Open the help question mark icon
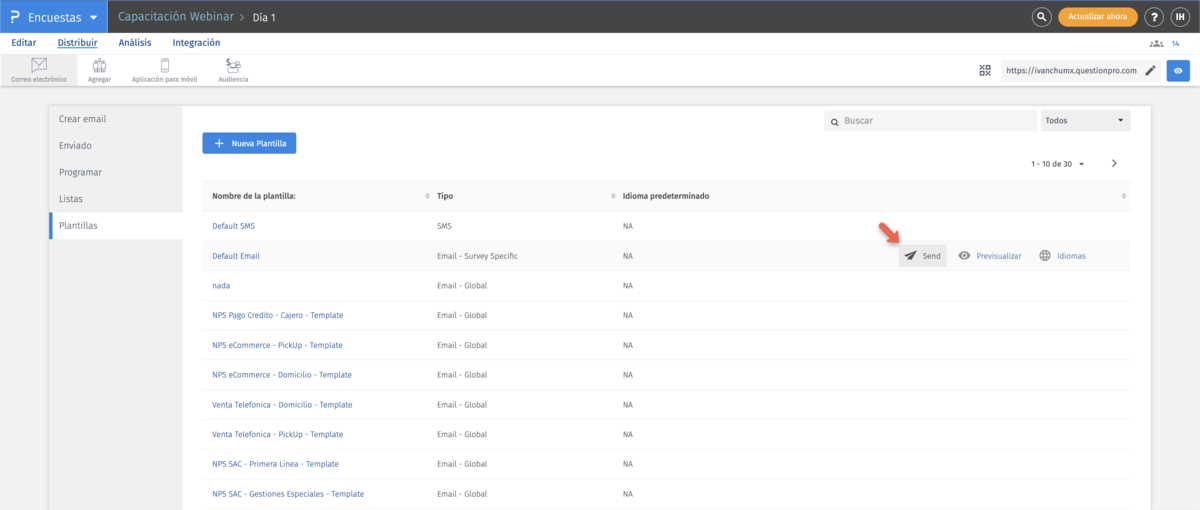1200x510 pixels. coord(1154,17)
